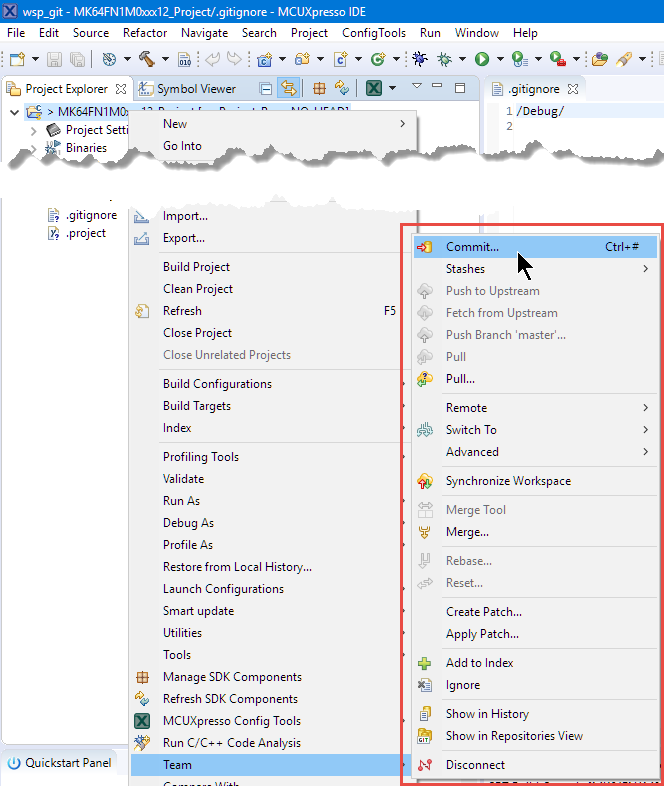Close the .gitignore editor tab
This screenshot has width=664, height=786.
point(574,89)
